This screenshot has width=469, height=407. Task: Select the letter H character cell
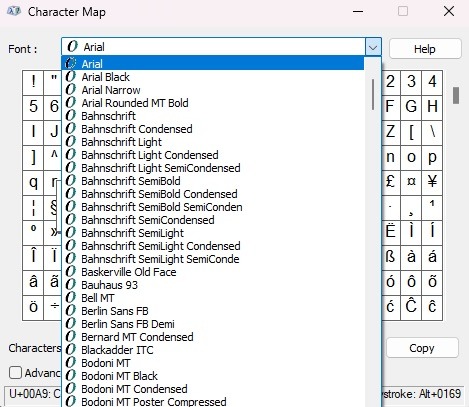(x=432, y=107)
